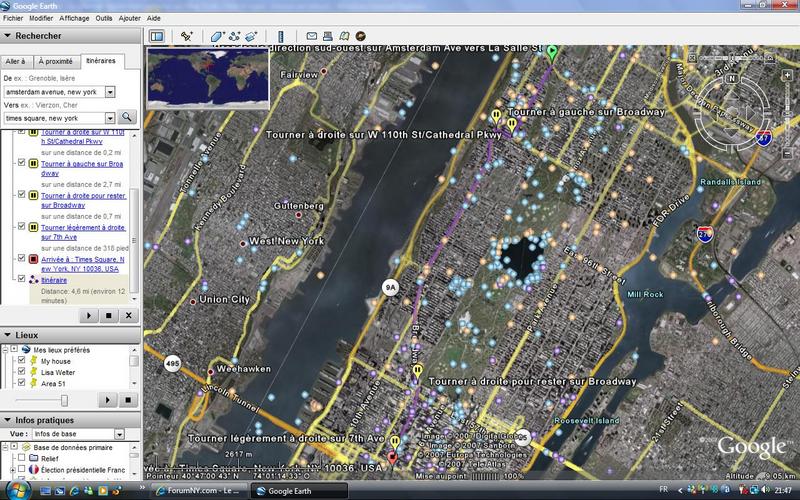
Task: Click the De amsterdam avenue input field
Action: click(54, 92)
